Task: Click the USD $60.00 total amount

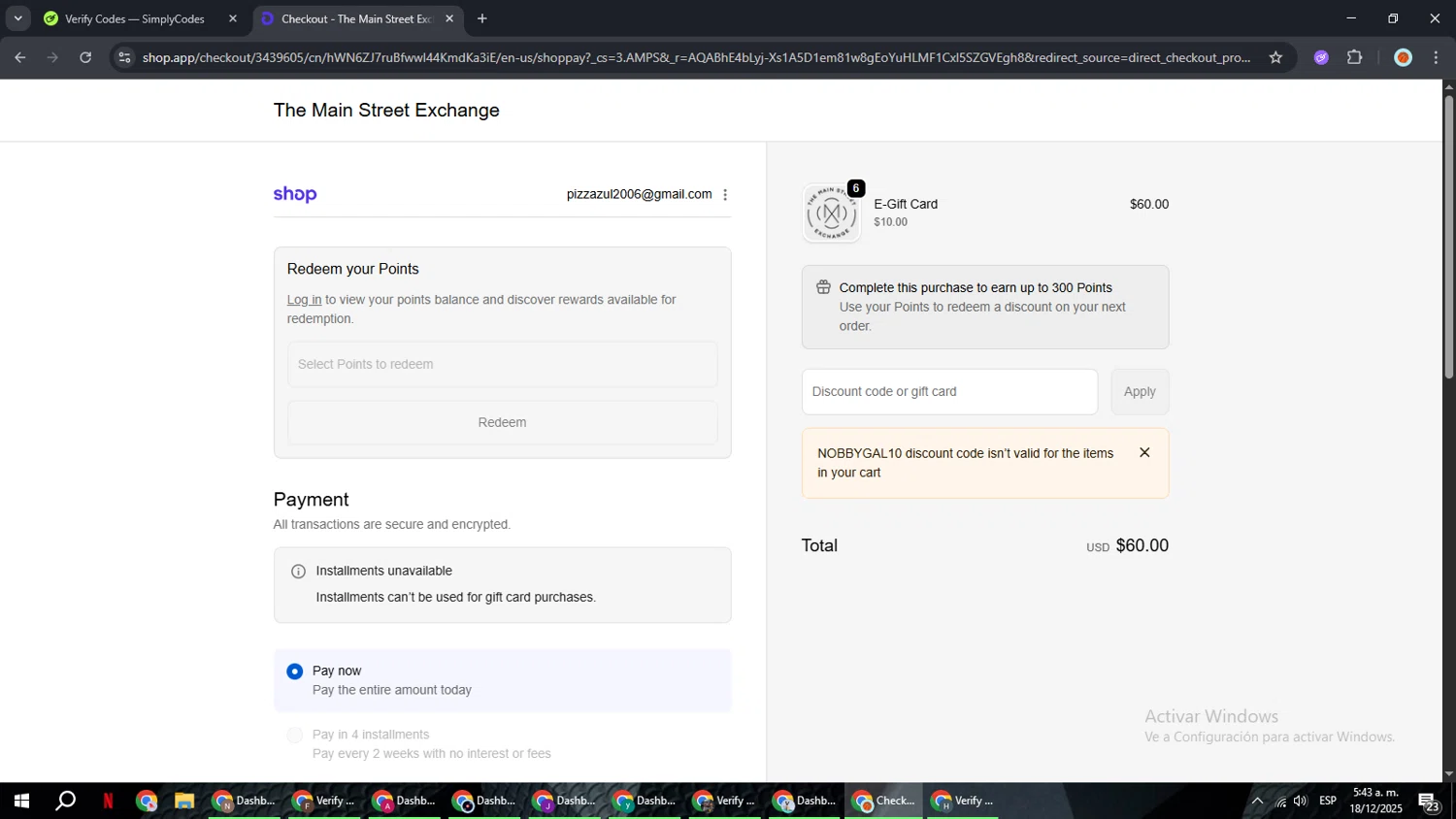Action: click(1127, 546)
